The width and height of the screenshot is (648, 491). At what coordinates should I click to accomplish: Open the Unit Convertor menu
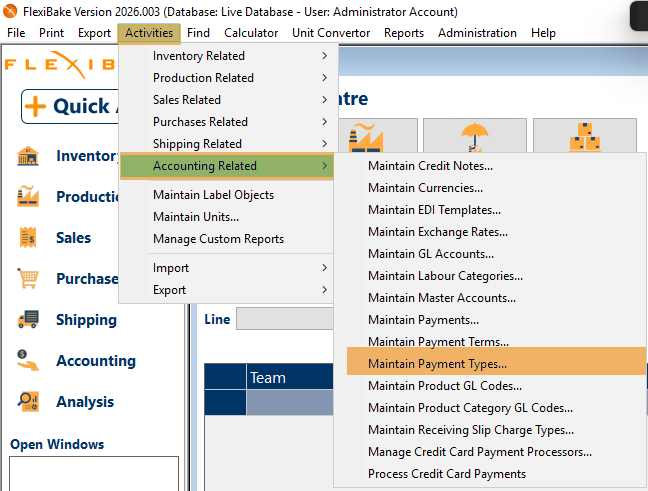331,33
